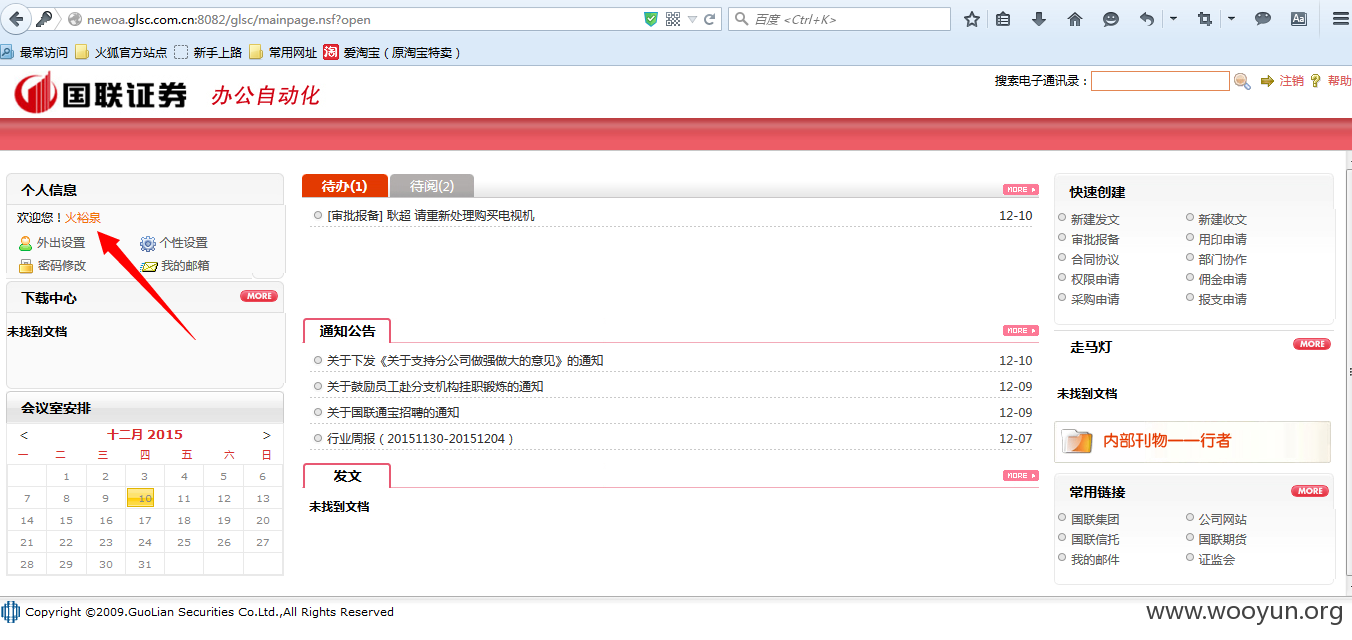The image size is (1352, 640).
Task: Click 采购申请 quick create link
Action: click(x=1095, y=299)
